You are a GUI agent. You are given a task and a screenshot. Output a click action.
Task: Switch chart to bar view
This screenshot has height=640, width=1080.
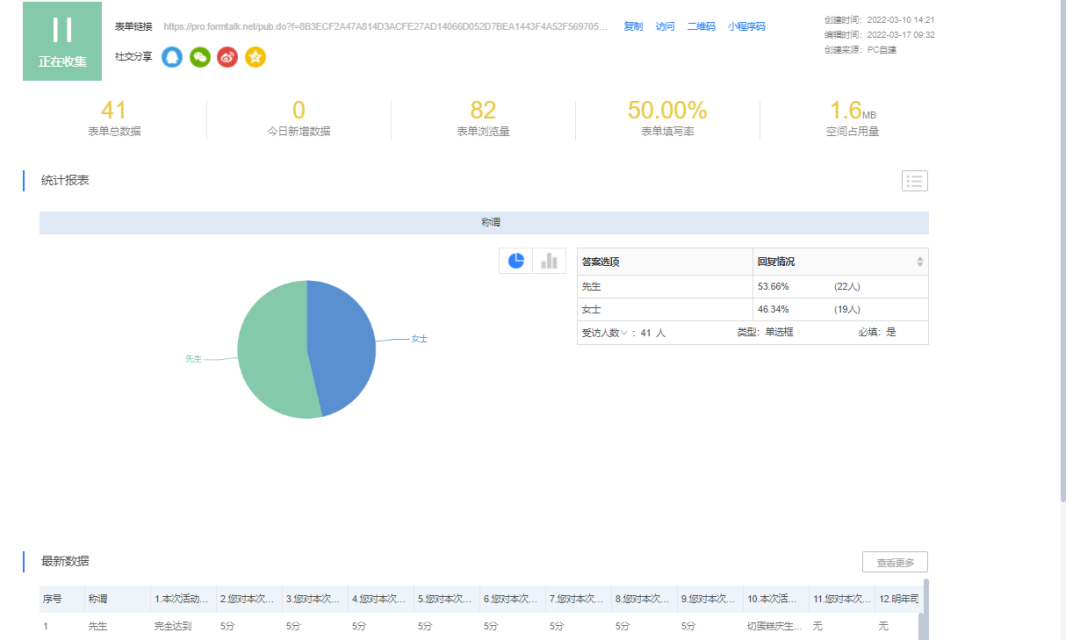click(549, 261)
